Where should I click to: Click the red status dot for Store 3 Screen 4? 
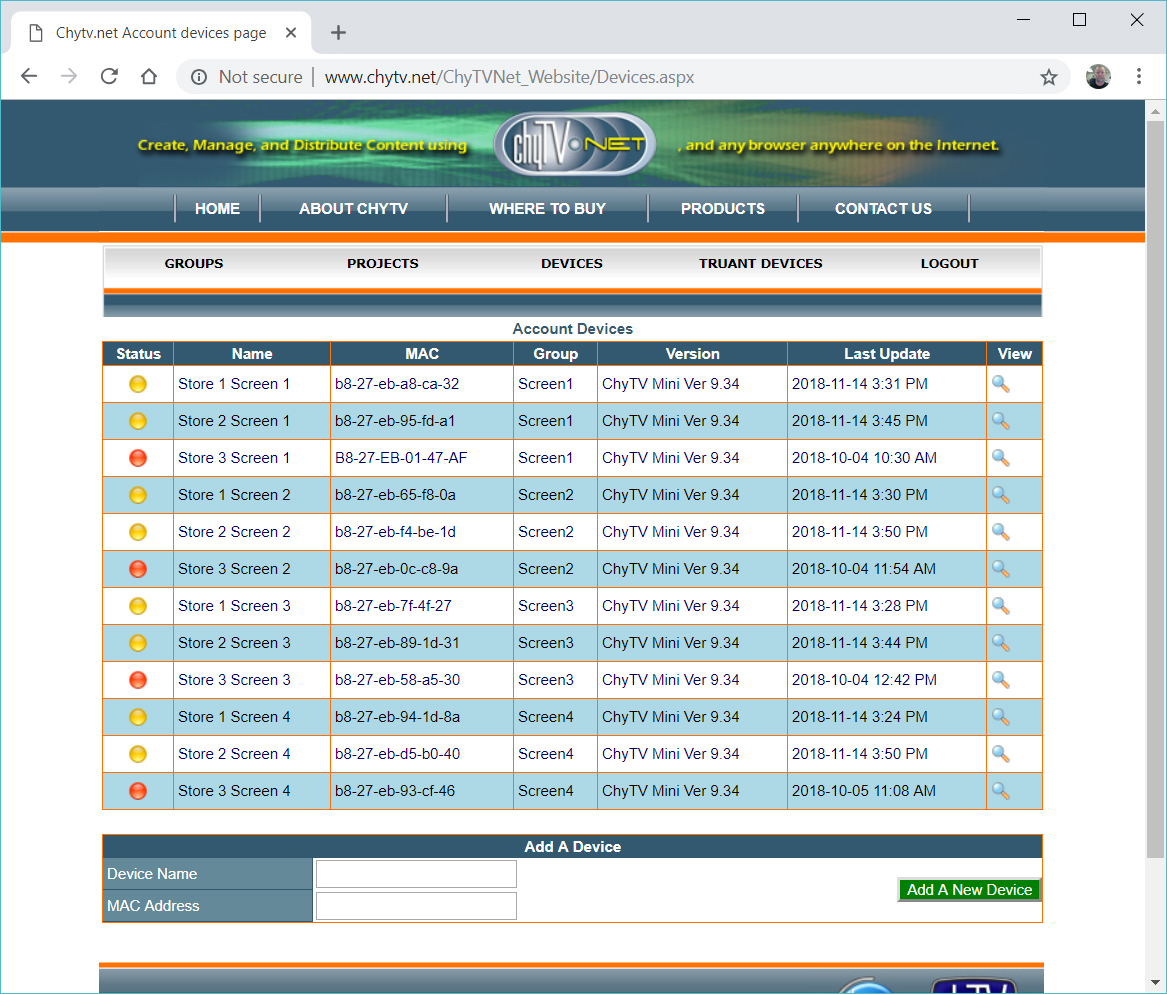138,791
